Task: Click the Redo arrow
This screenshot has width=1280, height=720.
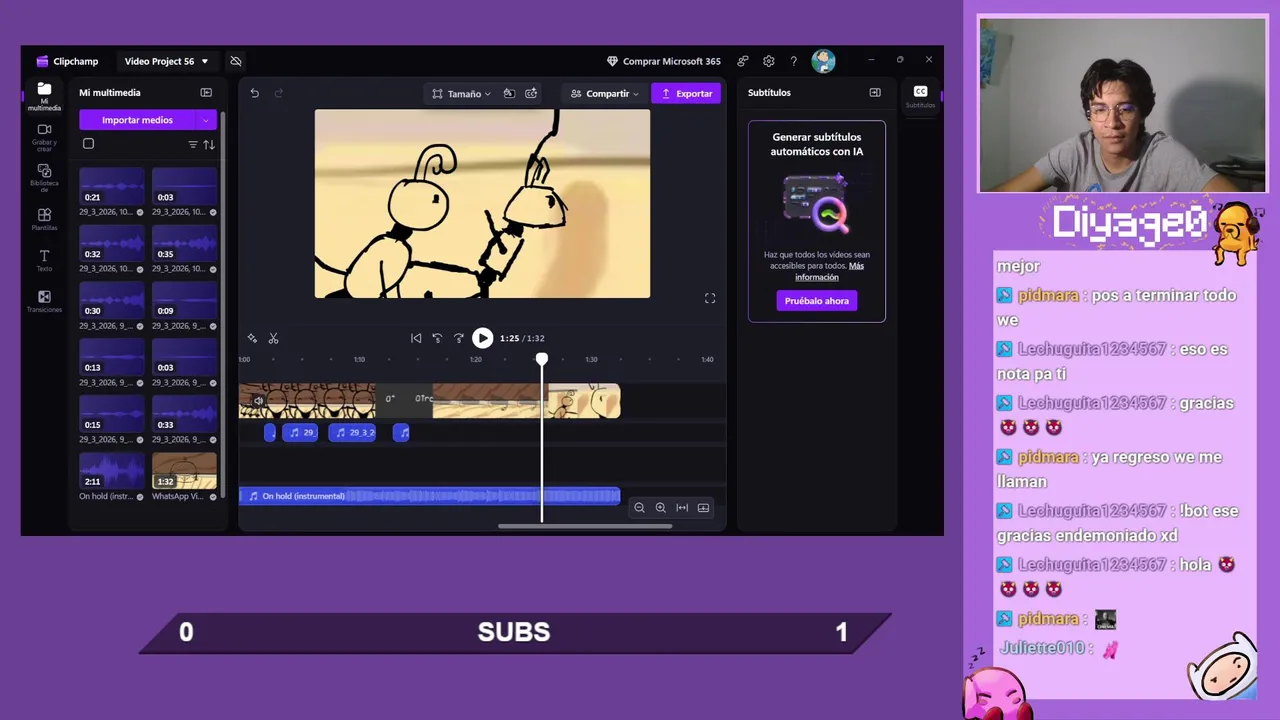Action: (279, 93)
